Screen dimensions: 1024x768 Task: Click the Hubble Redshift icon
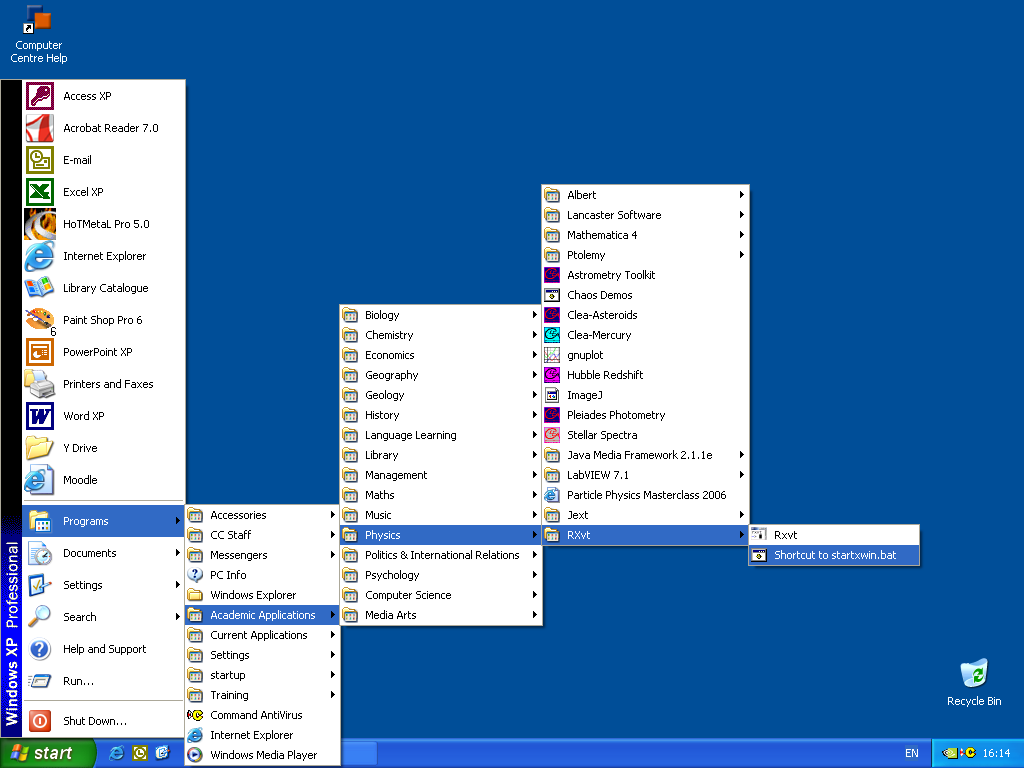[x=552, y=375]
